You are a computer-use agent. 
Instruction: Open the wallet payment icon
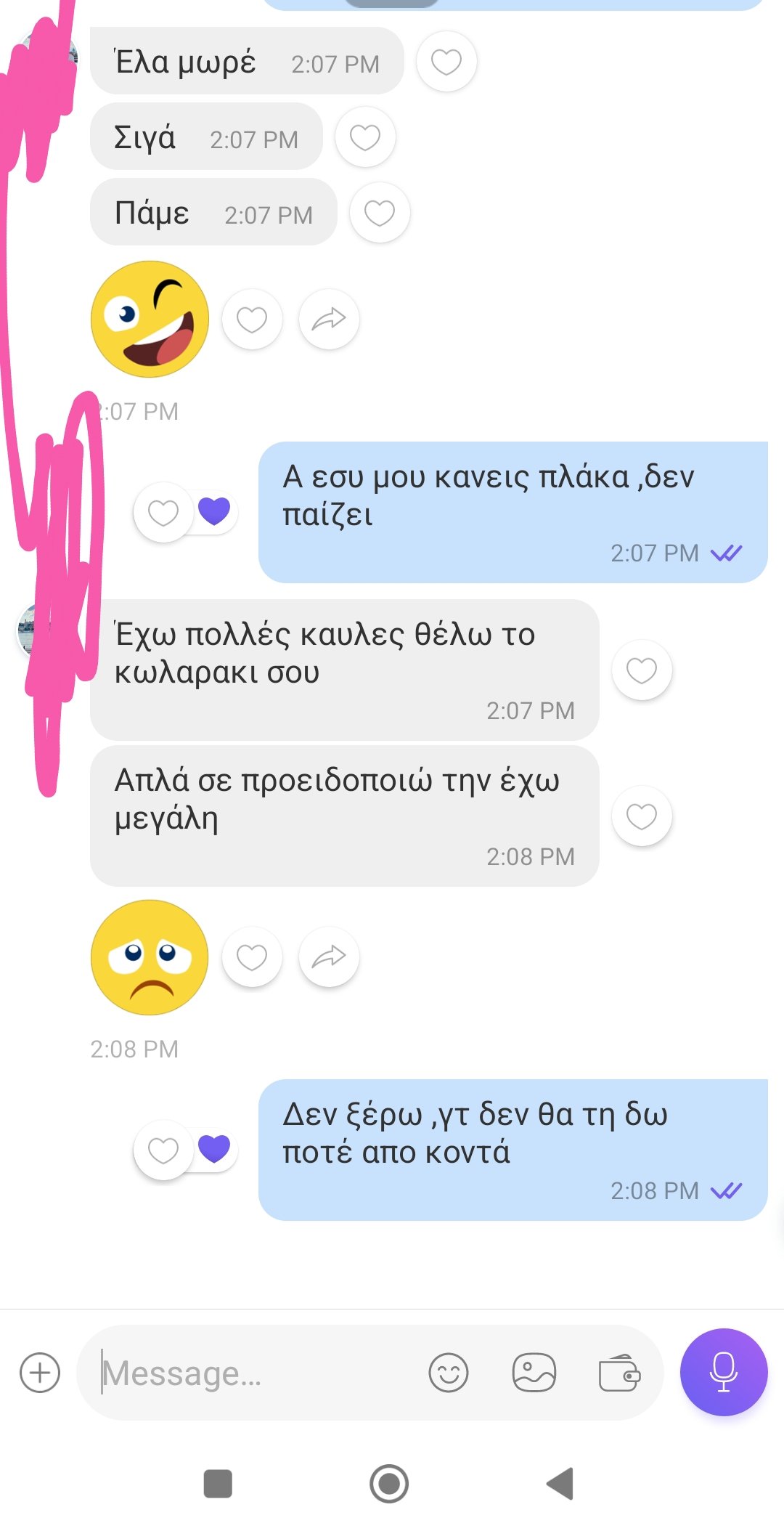[619, 1373]
